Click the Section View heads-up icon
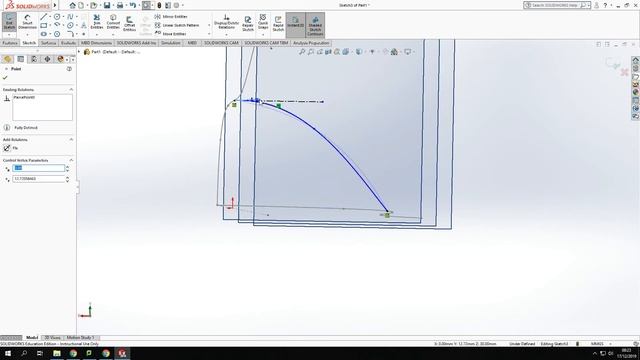Screen dimensions: 640x360 (328, 52)
